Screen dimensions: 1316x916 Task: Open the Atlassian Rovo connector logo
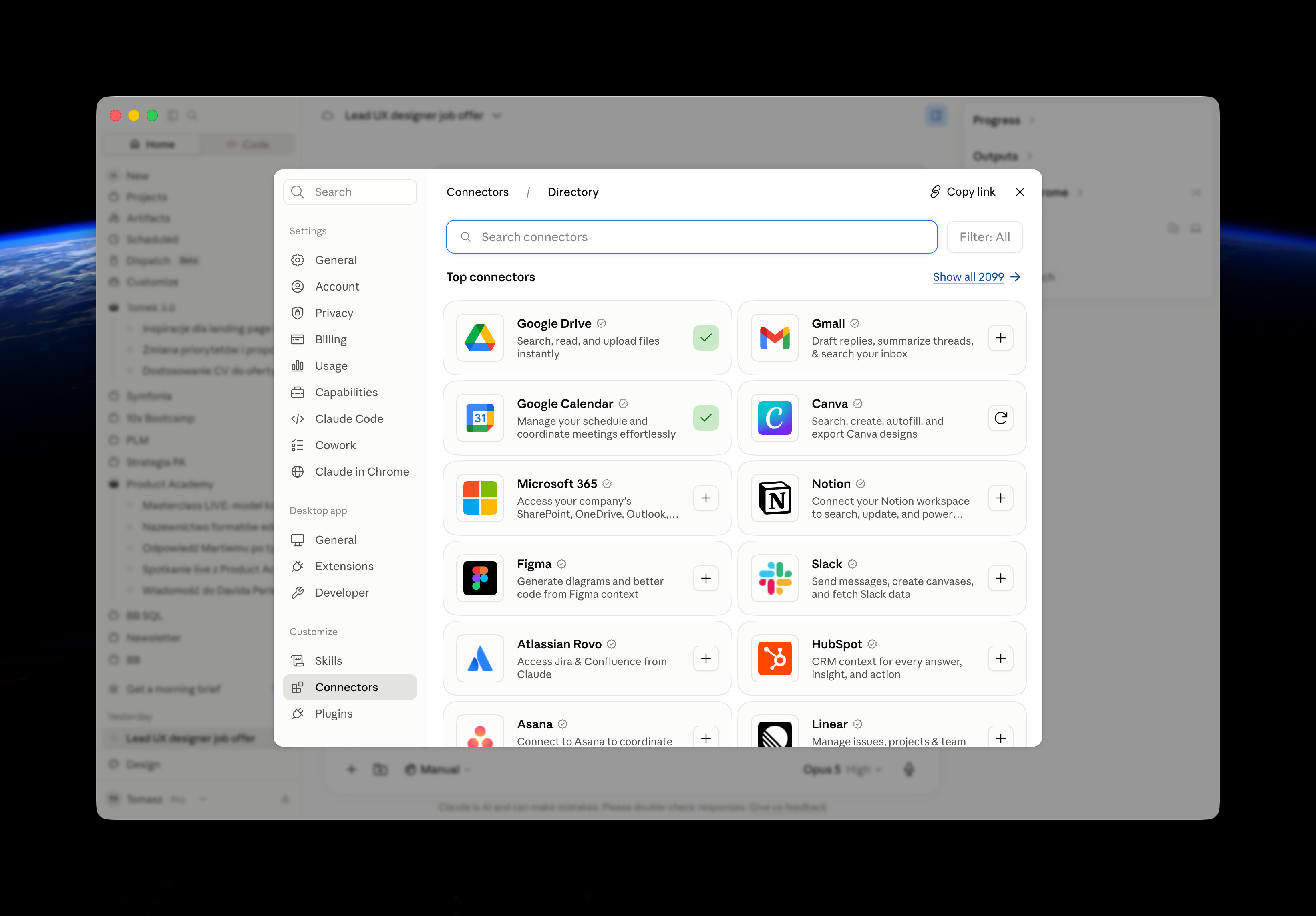pos(480,658)
